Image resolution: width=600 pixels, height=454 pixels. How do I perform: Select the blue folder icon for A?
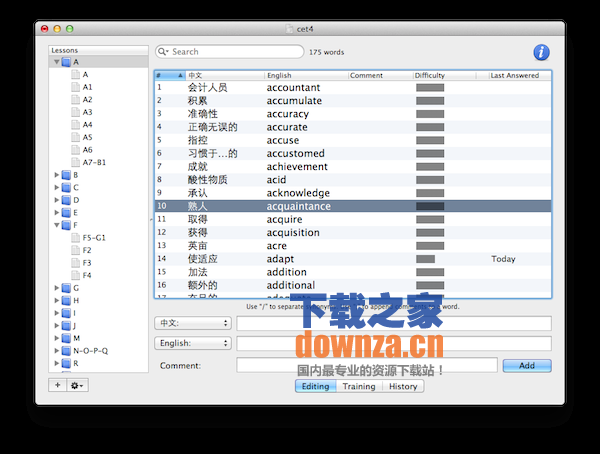pos(66,62)
